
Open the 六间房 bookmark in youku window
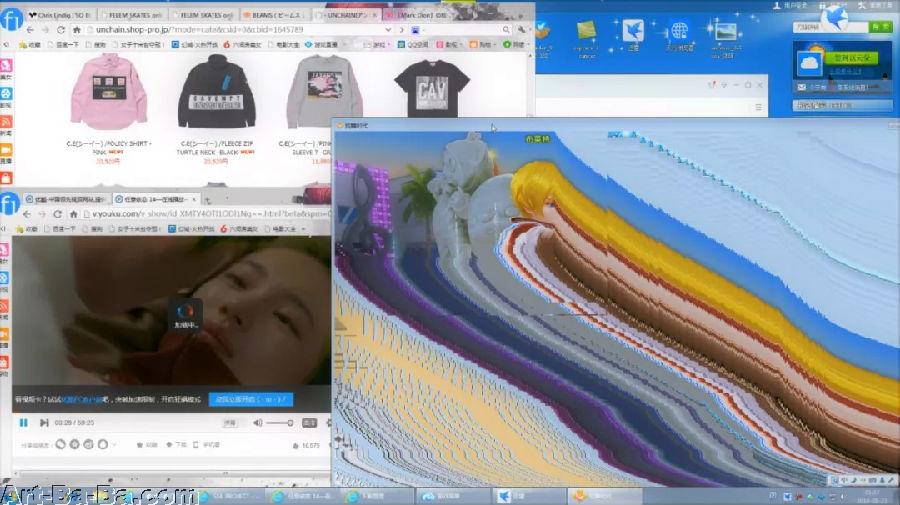240,229
